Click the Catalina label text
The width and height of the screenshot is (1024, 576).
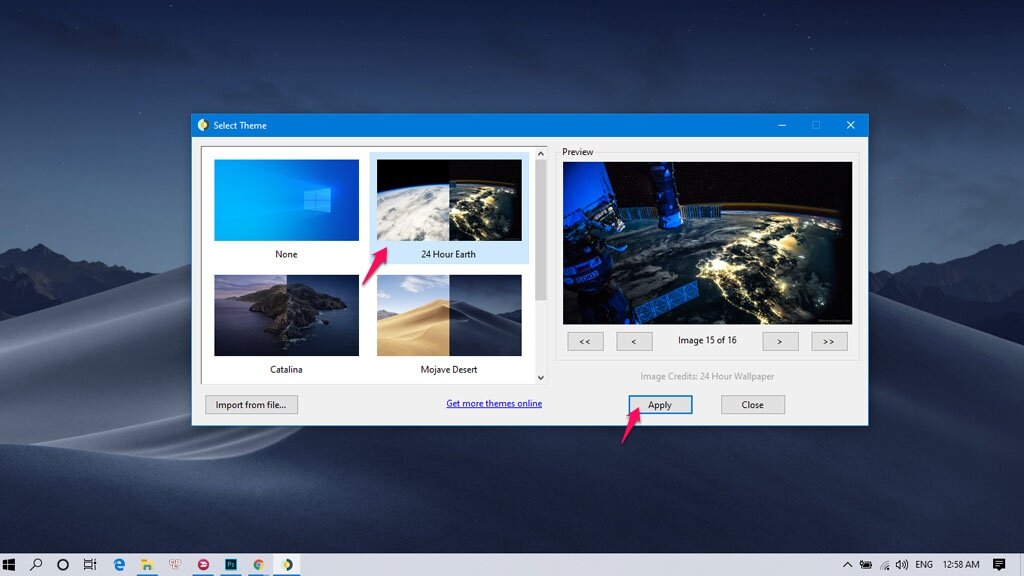pos(286,369)
